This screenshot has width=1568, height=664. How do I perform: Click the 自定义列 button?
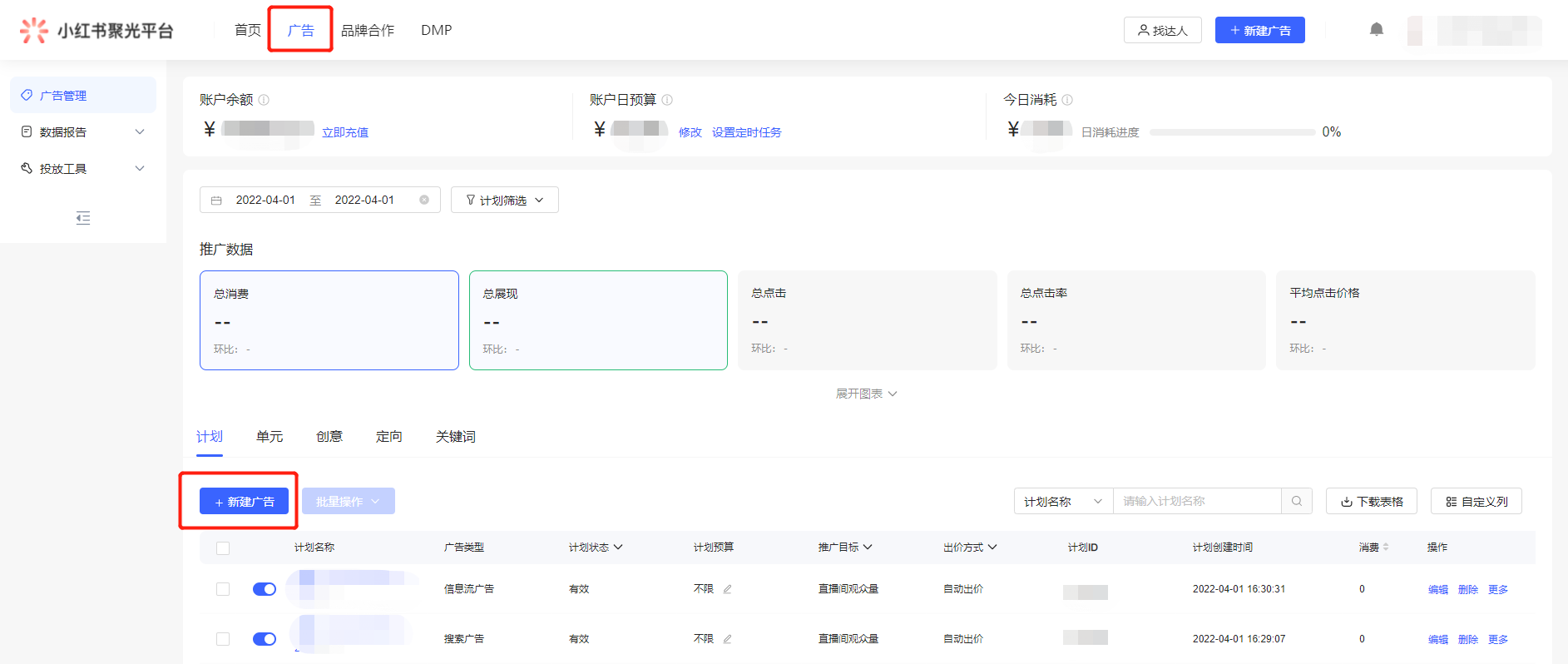1476,501
